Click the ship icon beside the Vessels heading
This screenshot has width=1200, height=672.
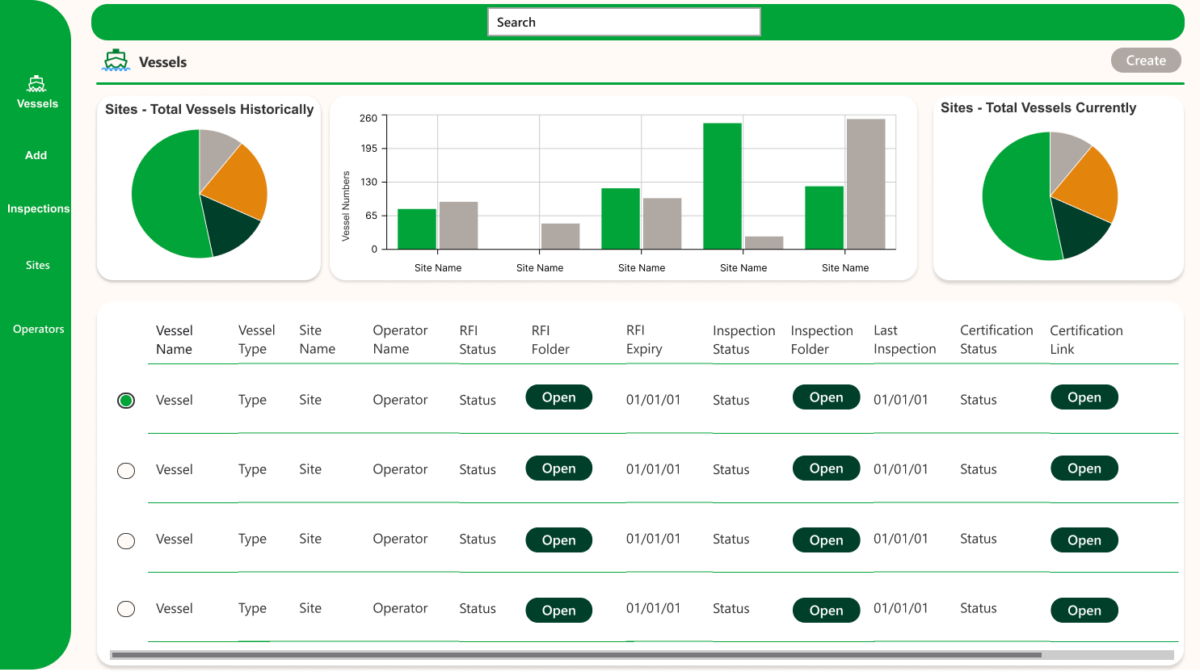coord(114,60)
